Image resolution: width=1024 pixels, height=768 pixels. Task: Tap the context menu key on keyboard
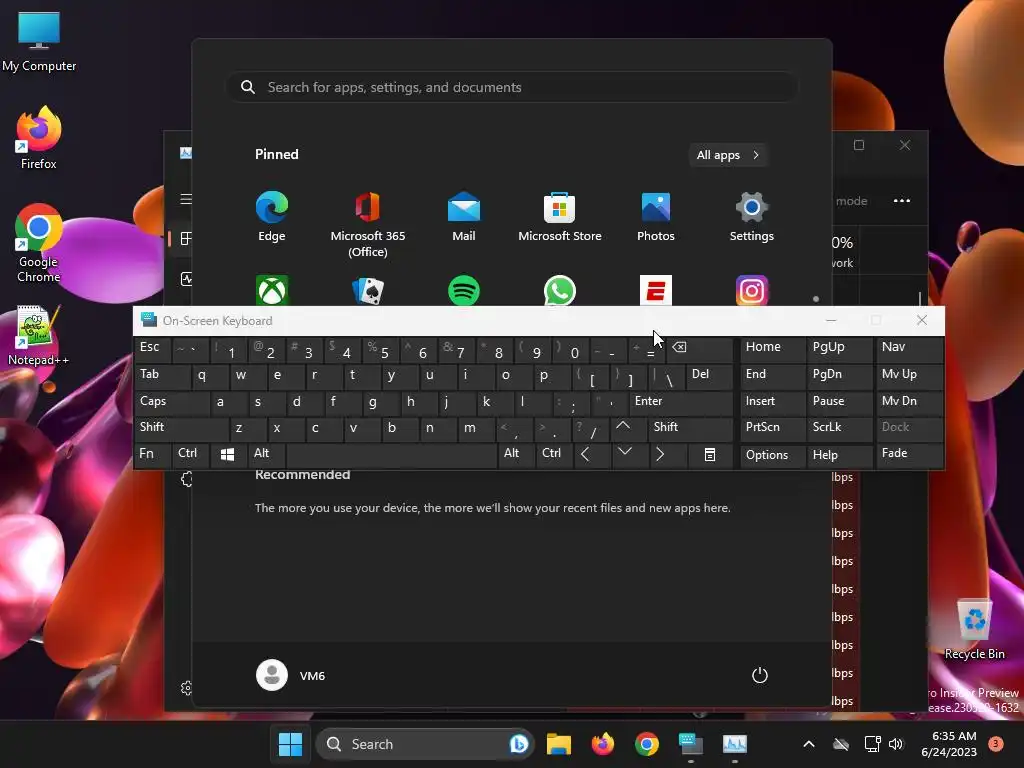tap(710, 455)
